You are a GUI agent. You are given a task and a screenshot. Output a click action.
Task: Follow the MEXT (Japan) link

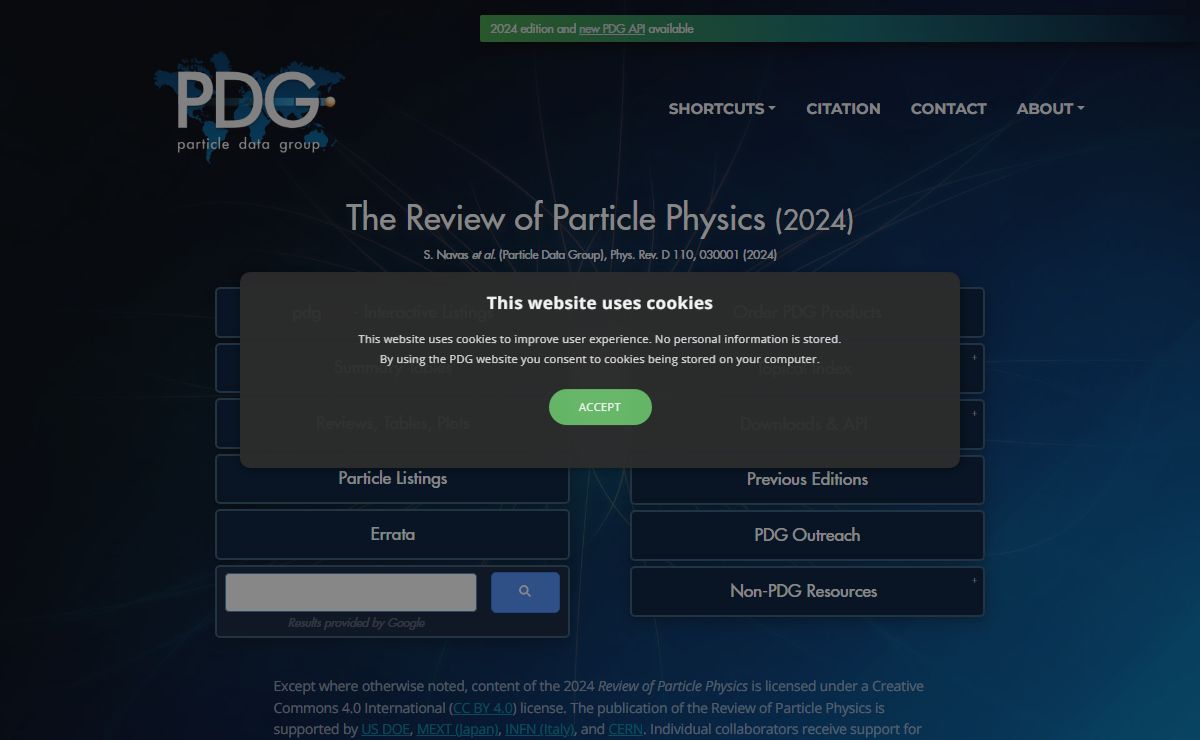pyautogui.click(x=457, y=729)
